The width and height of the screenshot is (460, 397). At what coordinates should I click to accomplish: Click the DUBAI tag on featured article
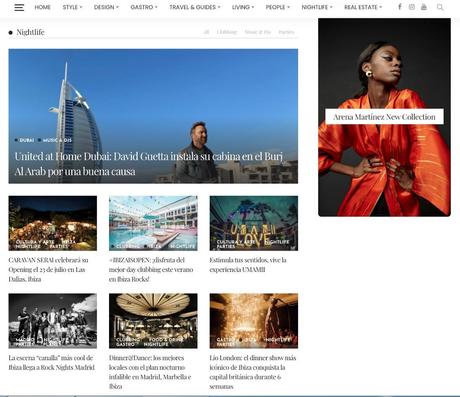(x=26, y=140)
